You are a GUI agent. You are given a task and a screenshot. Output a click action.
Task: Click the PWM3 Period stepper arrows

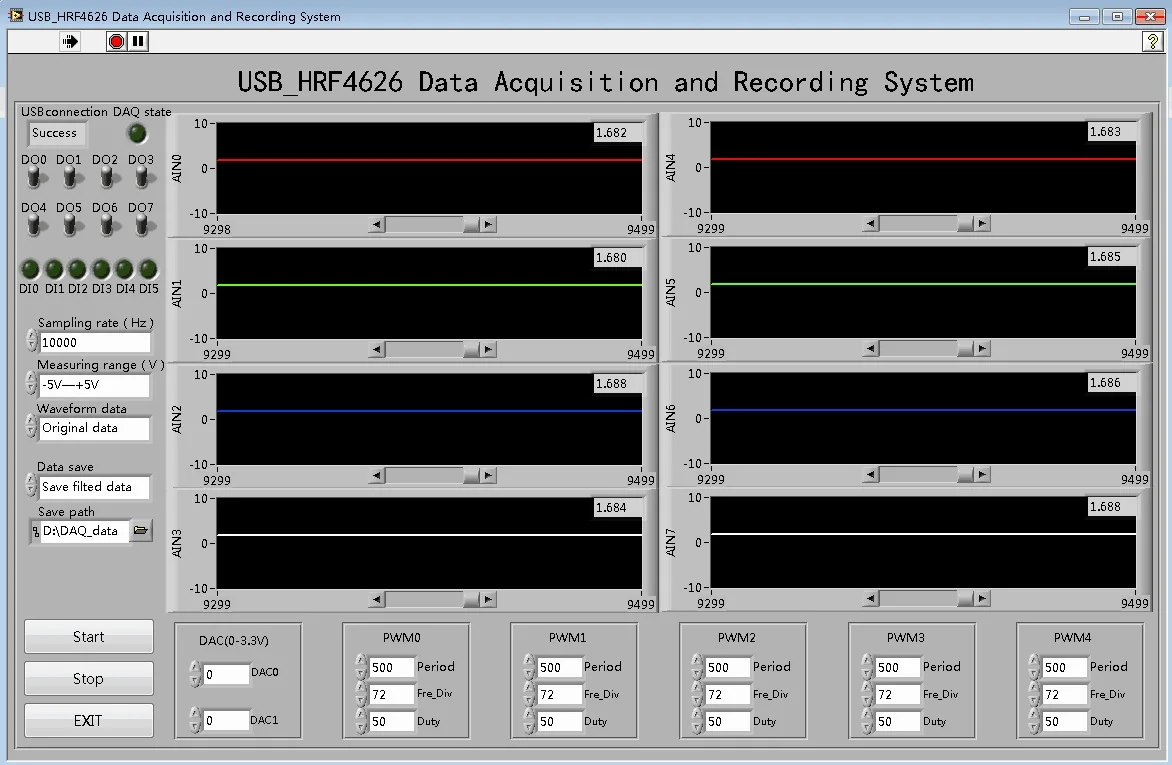tap(867, 666)
